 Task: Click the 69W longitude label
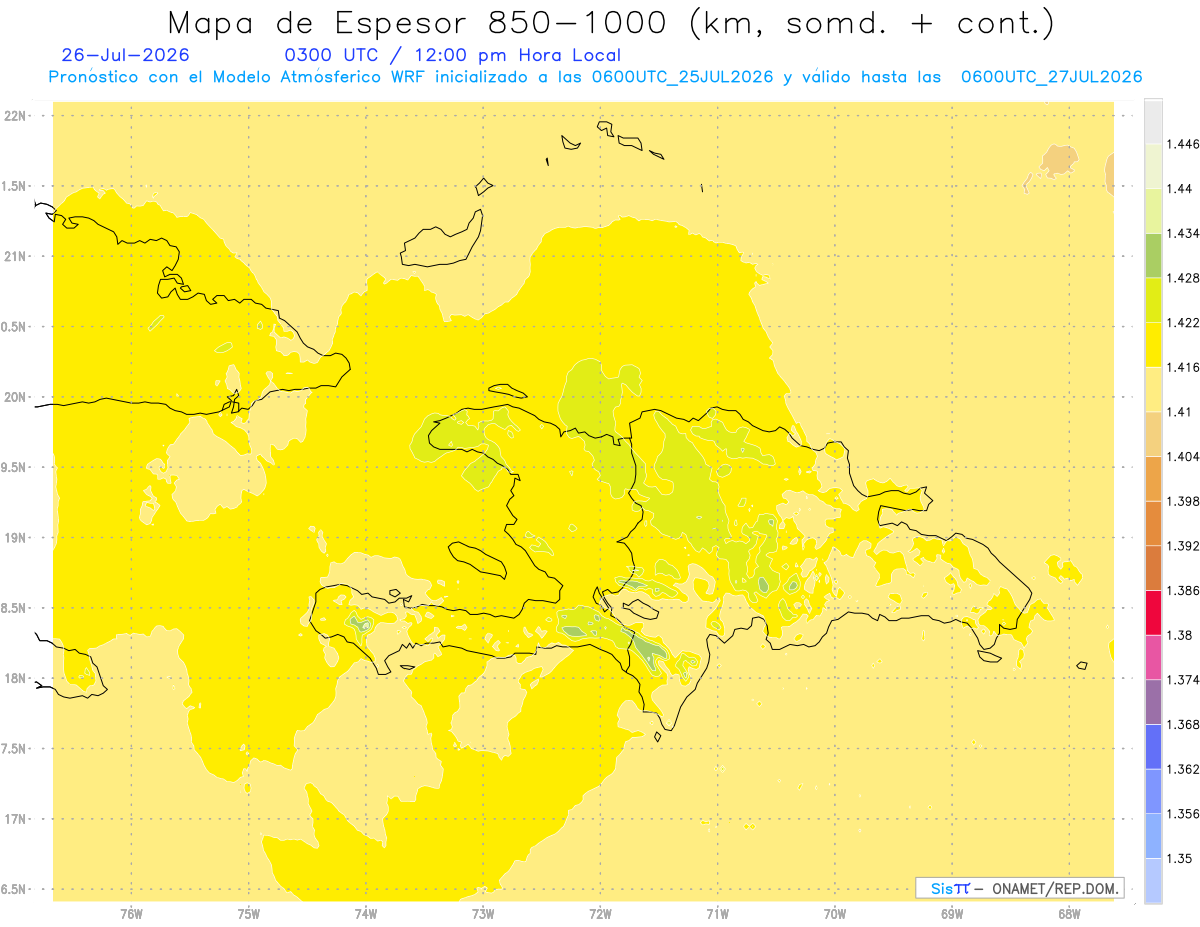pos(952,914)
